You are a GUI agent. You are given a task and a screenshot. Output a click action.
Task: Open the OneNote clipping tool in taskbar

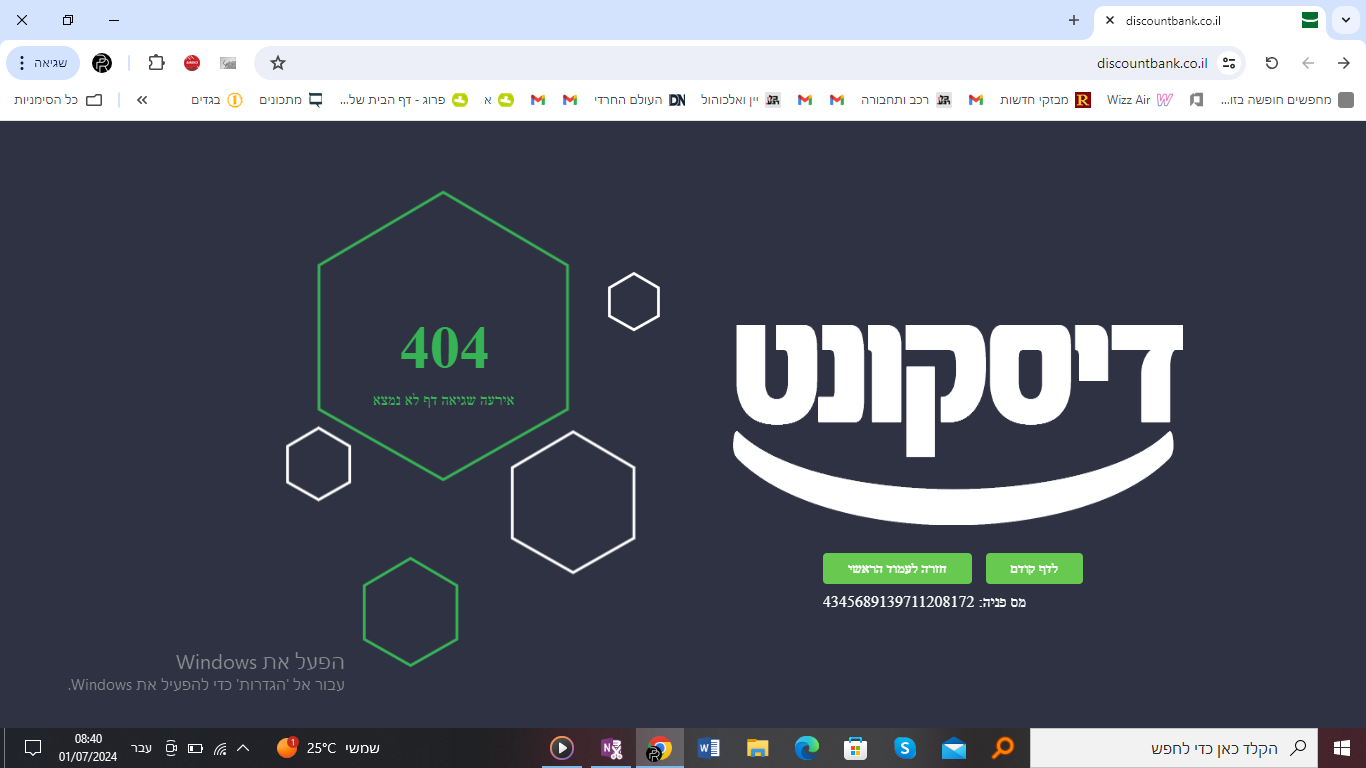[611, 748]
